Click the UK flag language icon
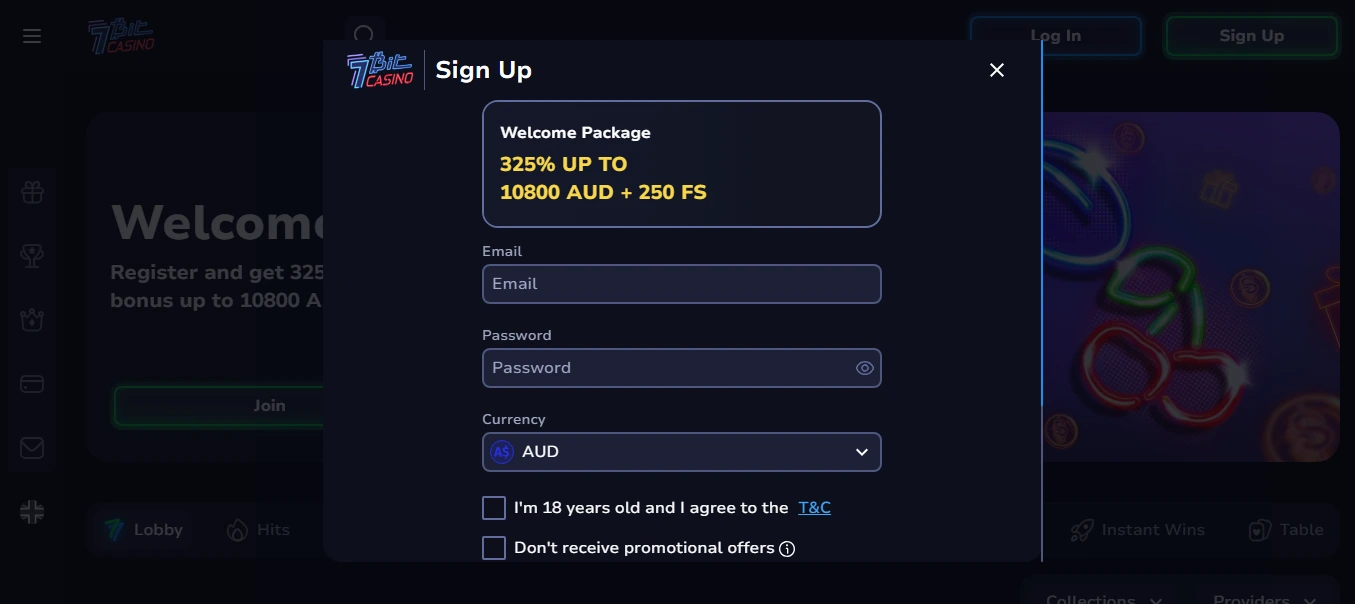 pyautogui.click(x=32, y=511)
